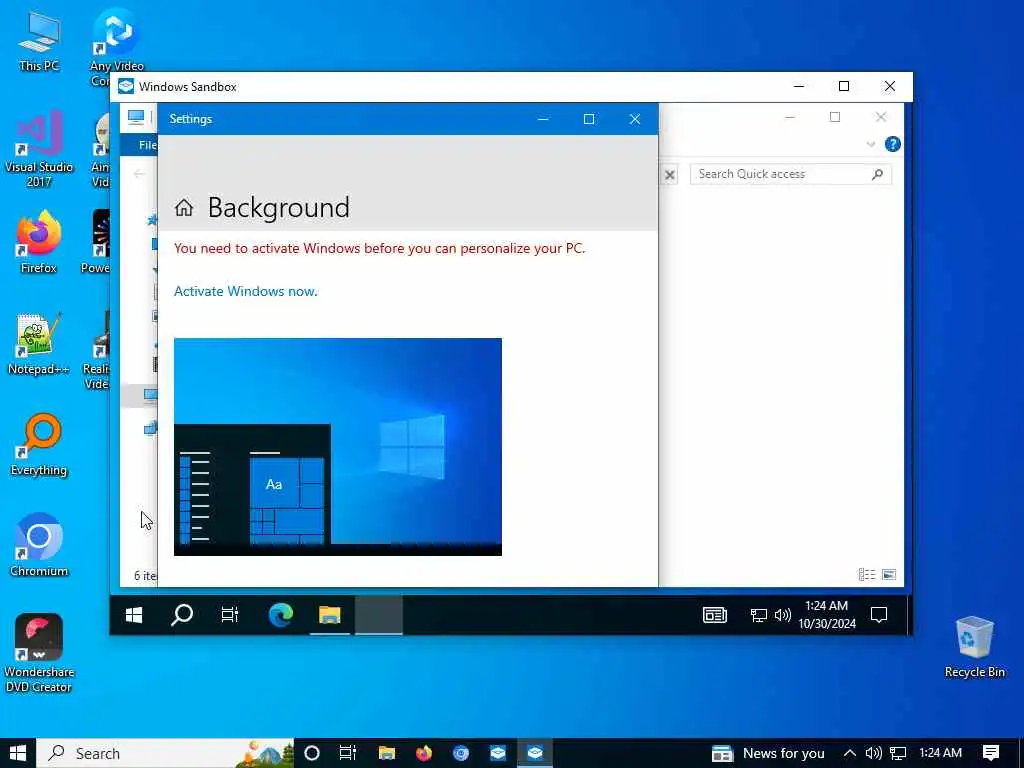Click the desktop background preview image
The width and height of the screenshot is (1024, 768).
click(x=338, y=447)
